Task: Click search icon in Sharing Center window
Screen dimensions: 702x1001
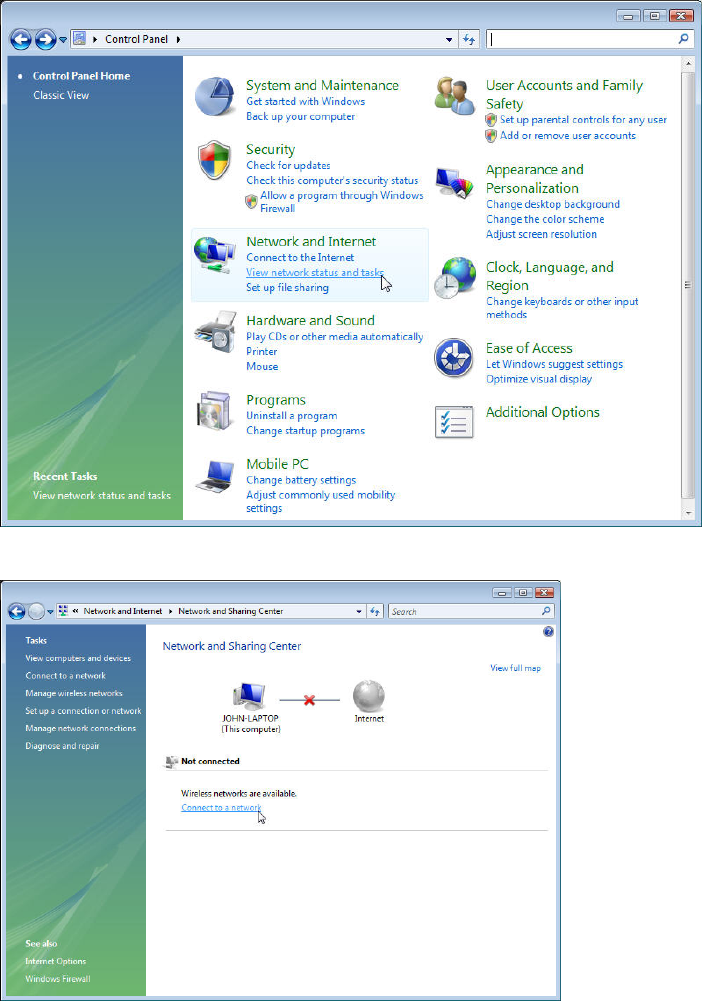Action: coord(546,611)
